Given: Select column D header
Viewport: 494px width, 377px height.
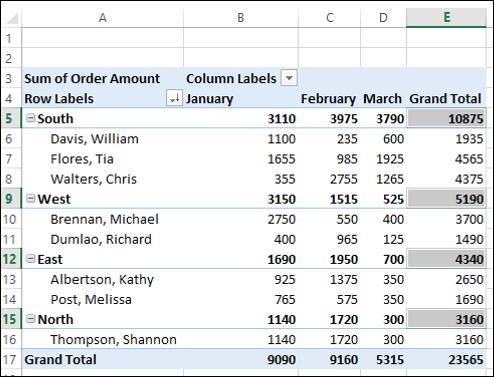Looking at the screenshot, I should click(x=383, y=17).
